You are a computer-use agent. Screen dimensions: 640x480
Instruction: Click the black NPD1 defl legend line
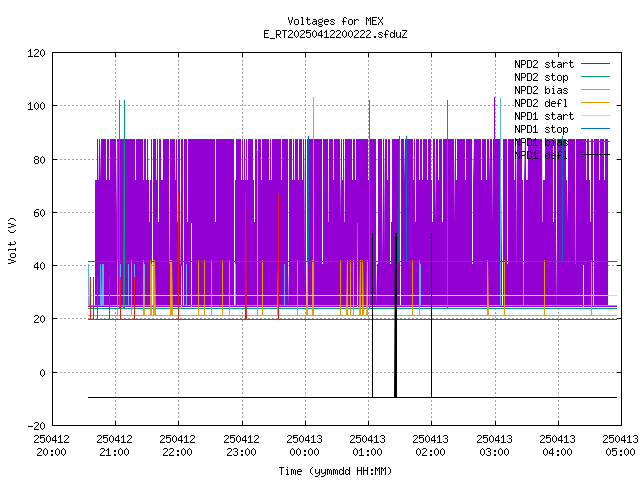pos(596,155)
